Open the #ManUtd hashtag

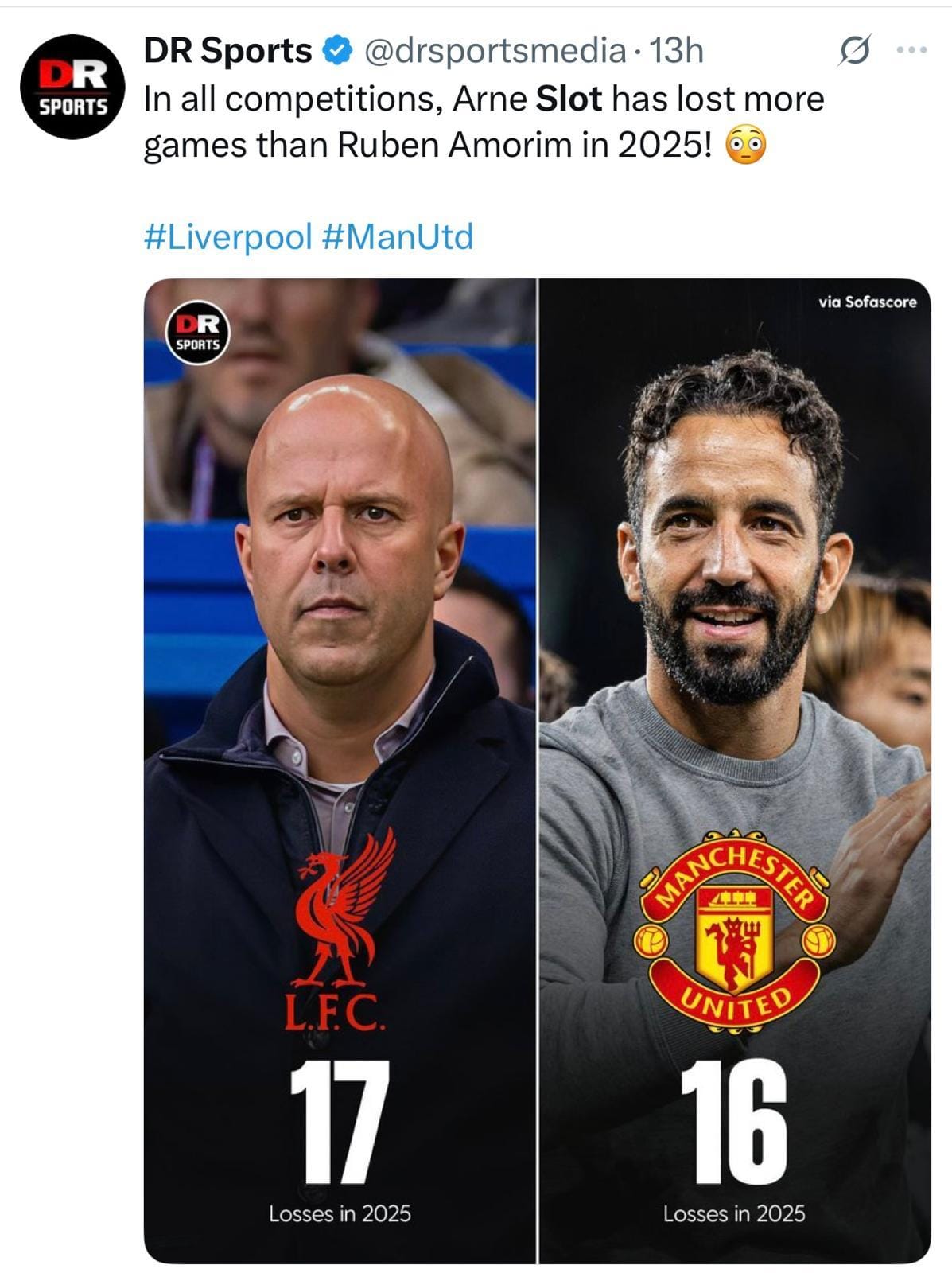tap(398, 236)
